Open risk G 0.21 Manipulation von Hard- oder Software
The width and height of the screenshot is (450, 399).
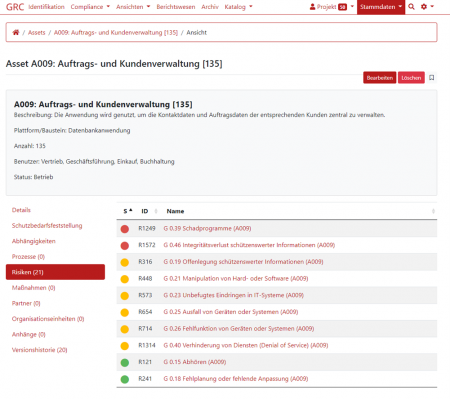236,278
